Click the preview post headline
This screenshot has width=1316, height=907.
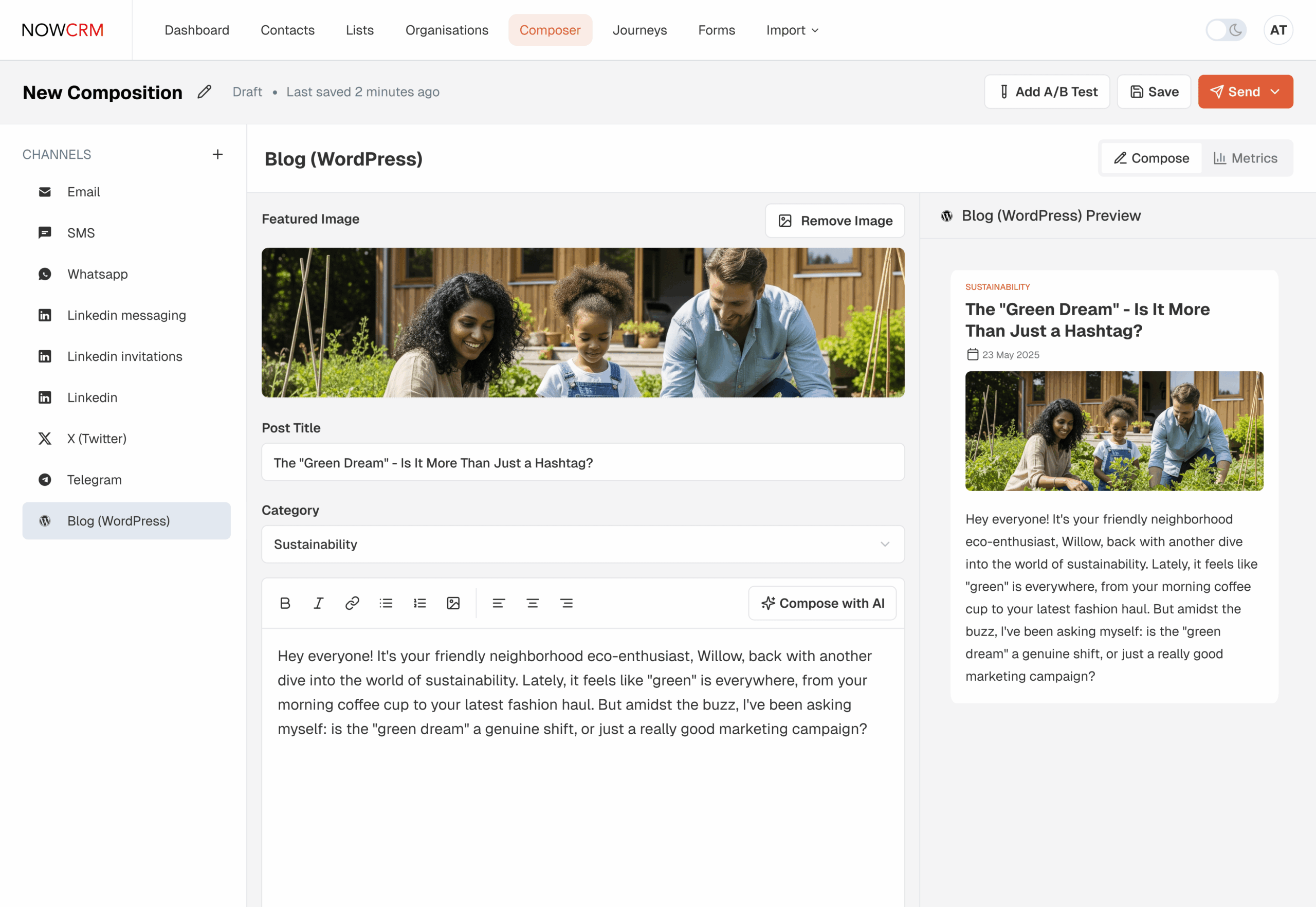(x=1088, y=320)
